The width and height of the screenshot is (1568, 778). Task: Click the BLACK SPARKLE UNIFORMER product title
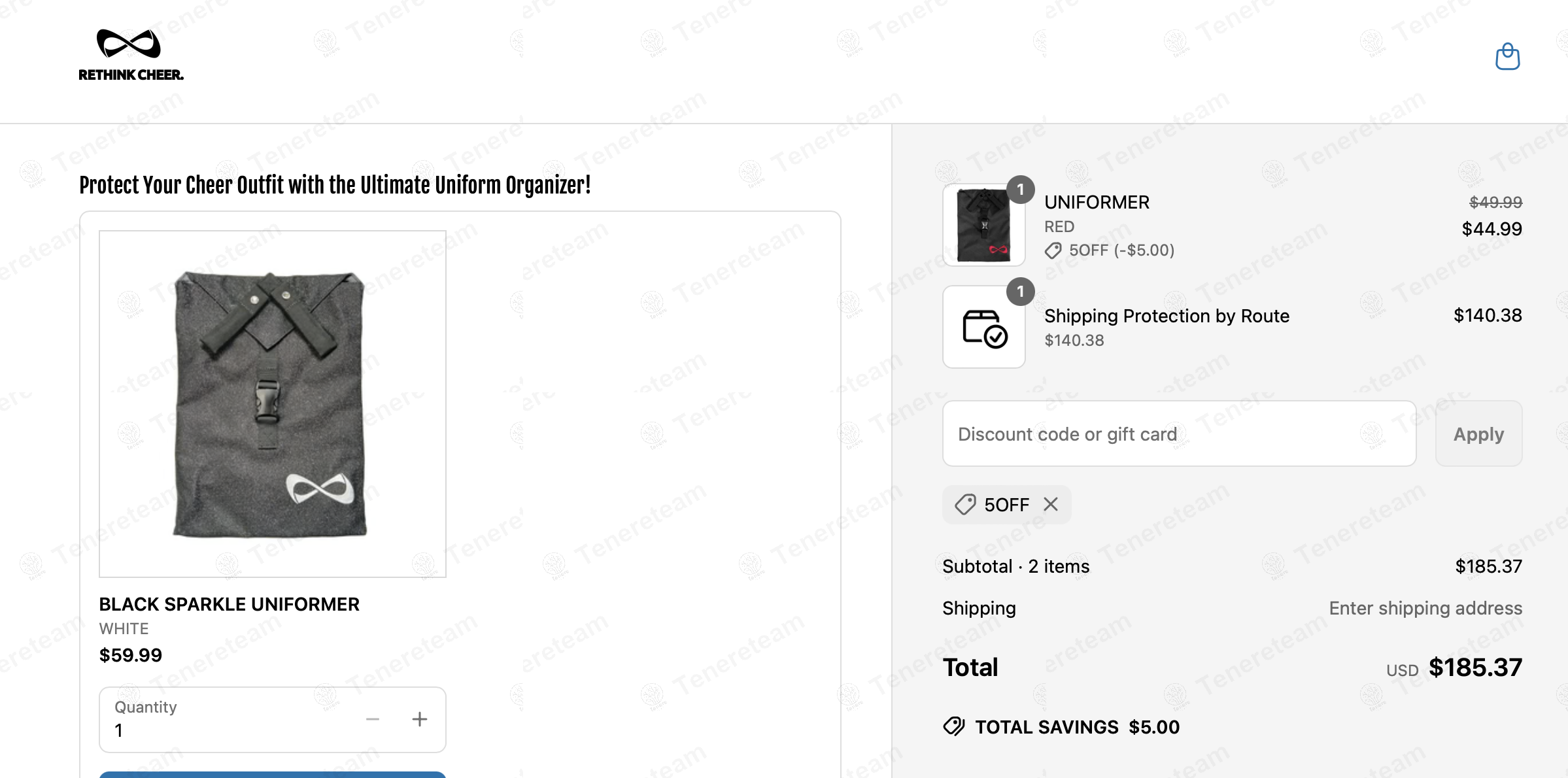coord(230,604)
